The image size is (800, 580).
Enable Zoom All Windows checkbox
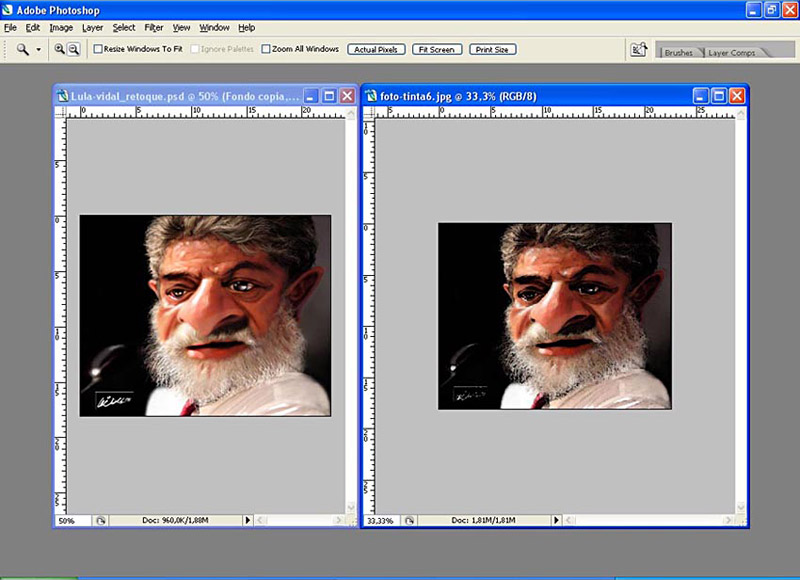coord(266,49)
